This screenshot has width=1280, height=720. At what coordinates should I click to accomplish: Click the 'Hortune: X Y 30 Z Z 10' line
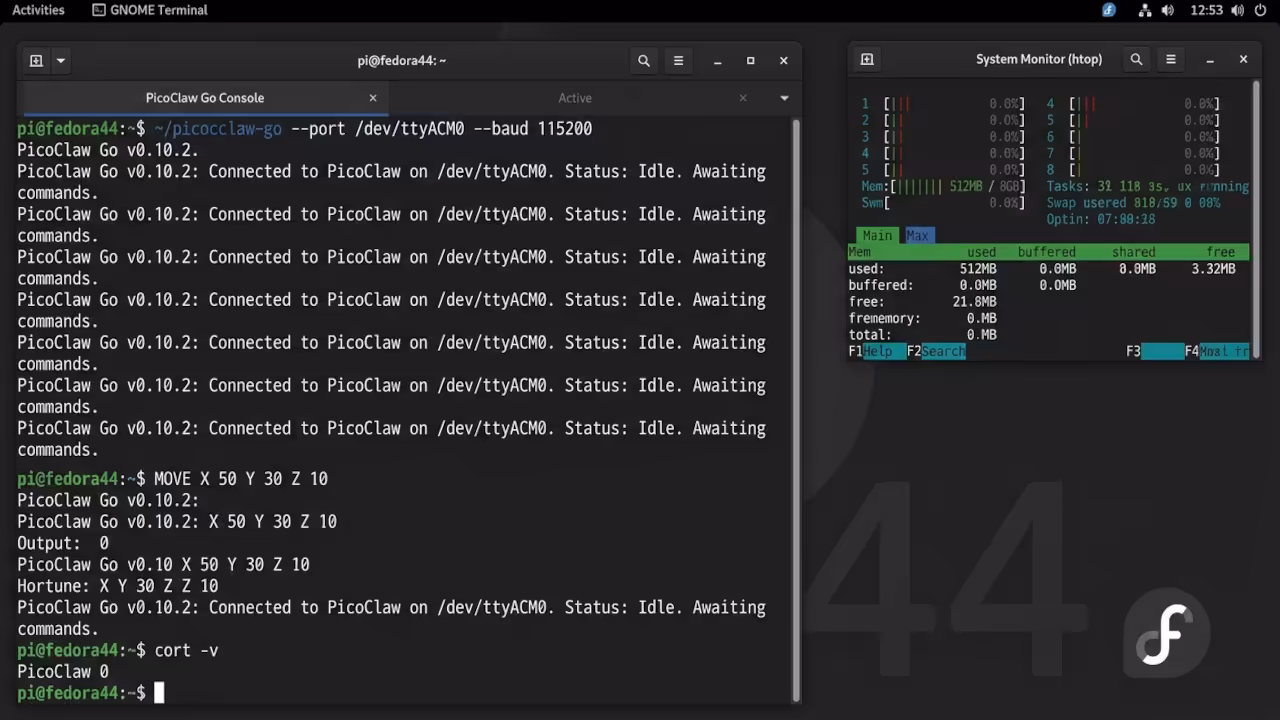(117, 586)
